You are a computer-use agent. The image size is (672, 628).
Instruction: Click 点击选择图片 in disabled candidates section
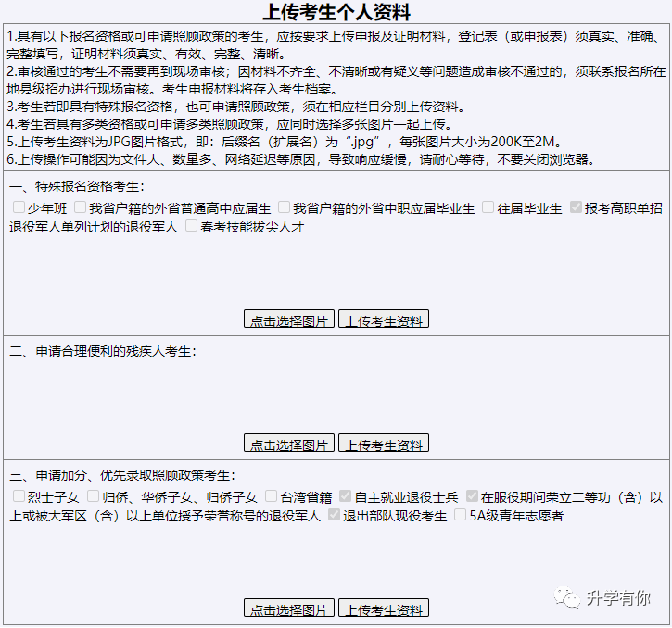(289, 443)
